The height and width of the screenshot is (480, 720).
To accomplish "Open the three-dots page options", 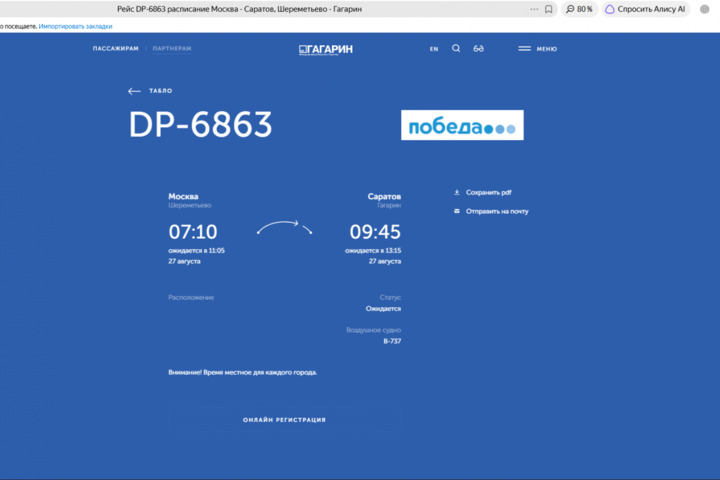I will tap(534, 9).
